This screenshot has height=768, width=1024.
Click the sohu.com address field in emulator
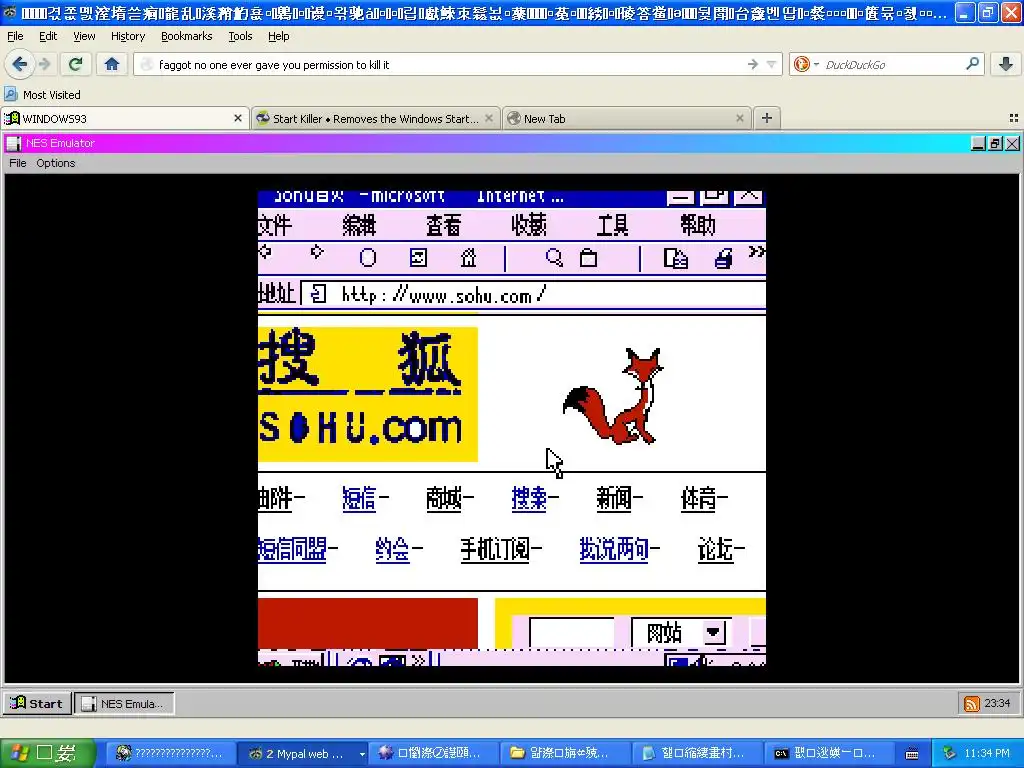click(533, 295)
